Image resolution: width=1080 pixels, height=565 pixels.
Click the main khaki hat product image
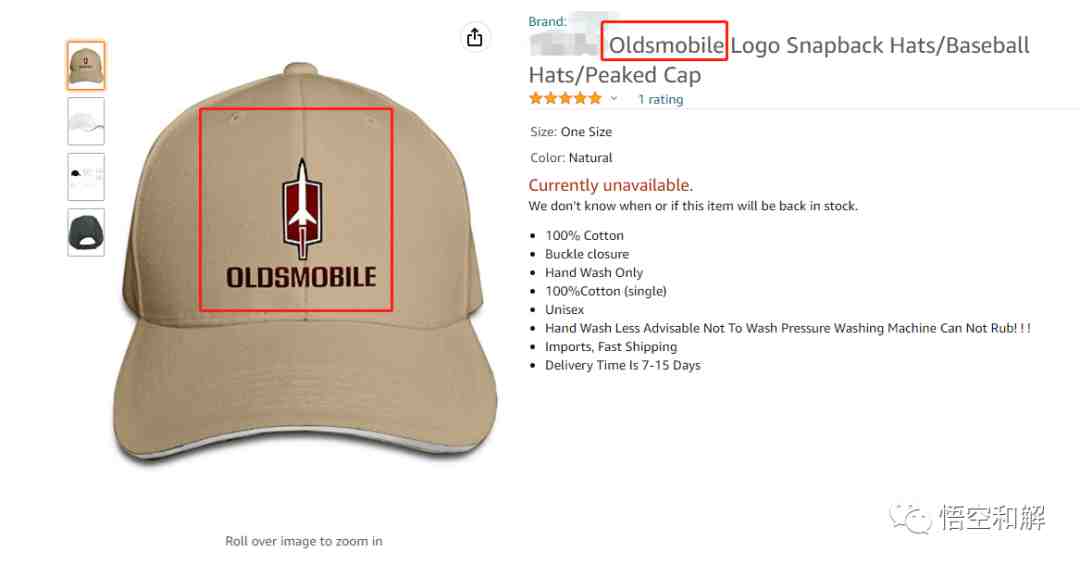[304, 262]
